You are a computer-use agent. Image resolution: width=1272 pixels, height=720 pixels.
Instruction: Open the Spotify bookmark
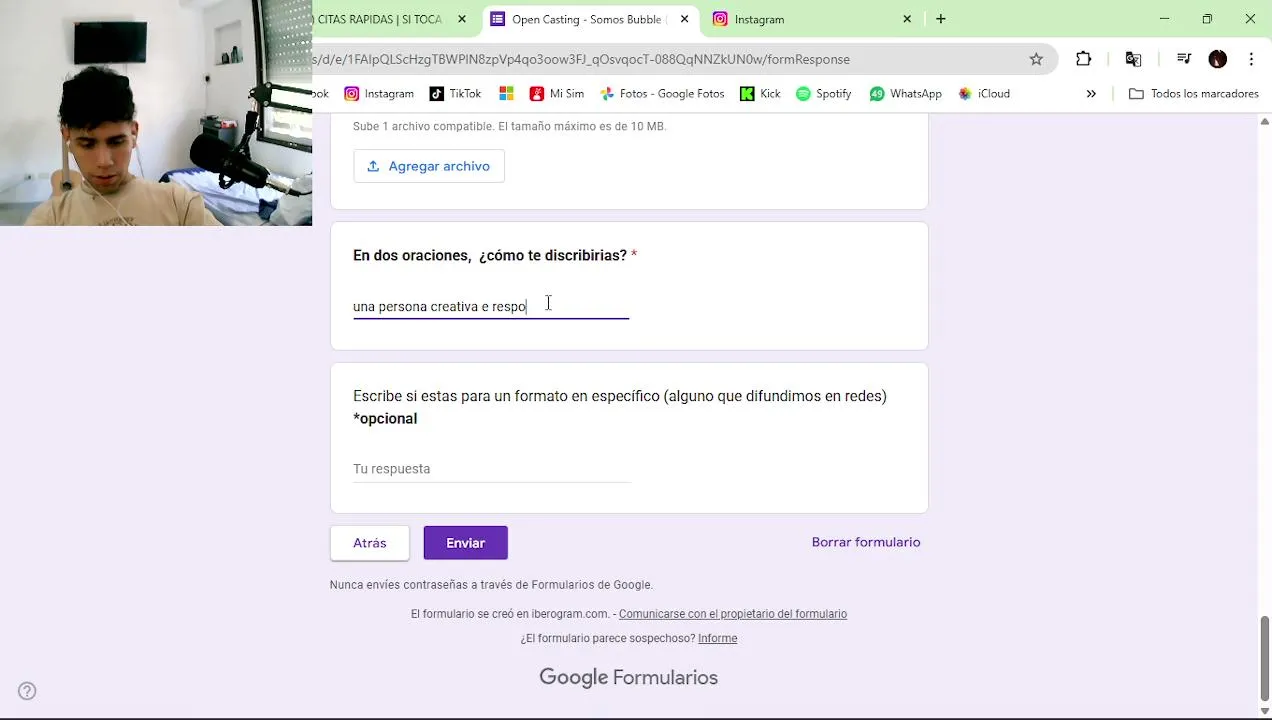[x=824, y=93]
